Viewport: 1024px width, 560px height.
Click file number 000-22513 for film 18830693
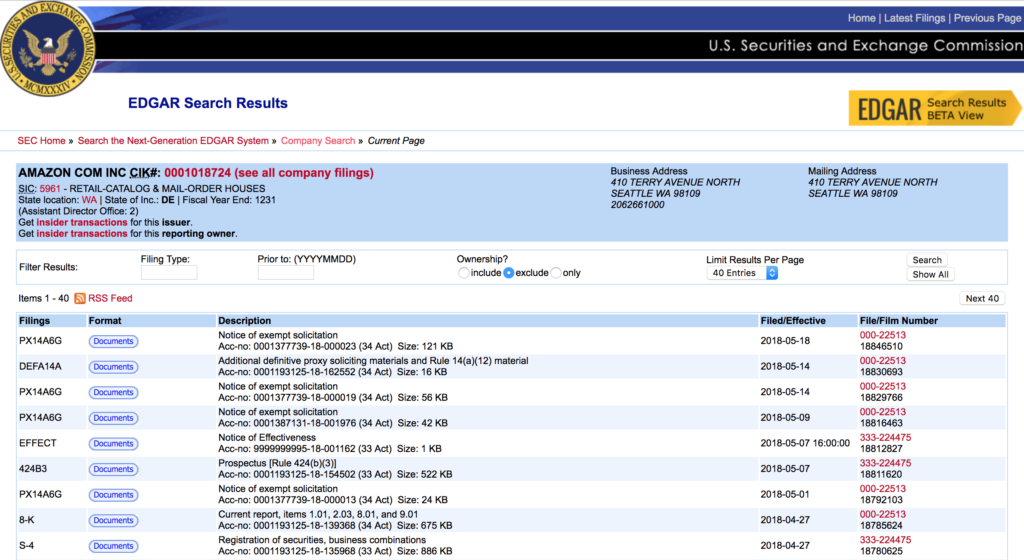[x=882, y=361]
